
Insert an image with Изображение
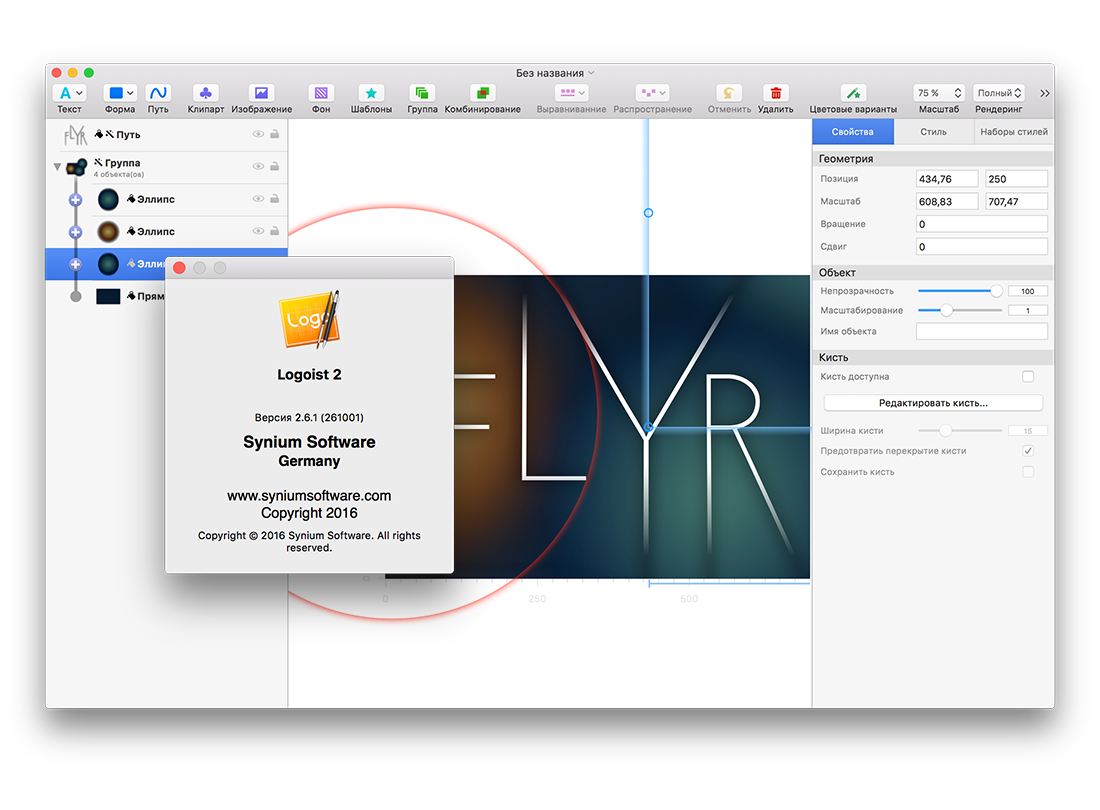pyautogui.click(x=261, y=93)
